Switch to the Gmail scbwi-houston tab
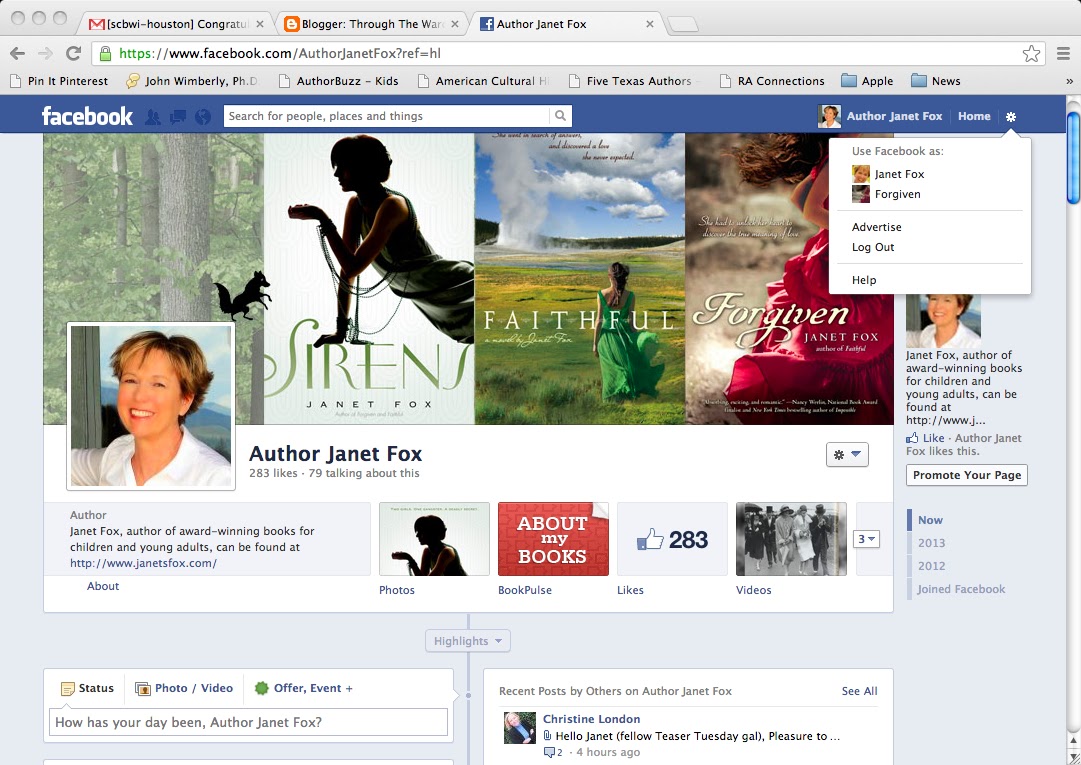1081x765 pixels. (176, 24)
